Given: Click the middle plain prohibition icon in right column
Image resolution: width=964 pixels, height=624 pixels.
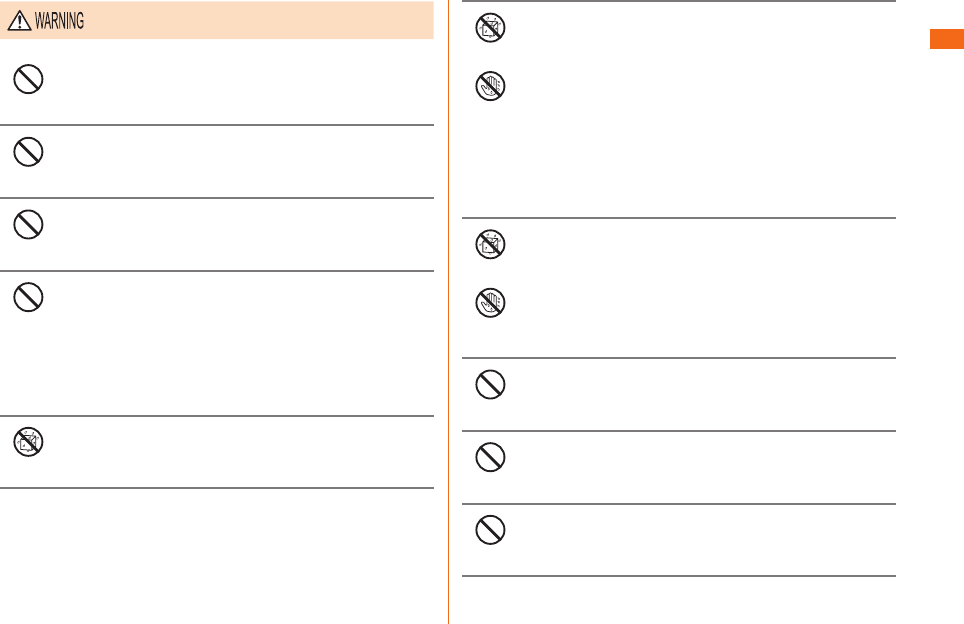Looking at the screenshot, I should (x=491, y=458).
